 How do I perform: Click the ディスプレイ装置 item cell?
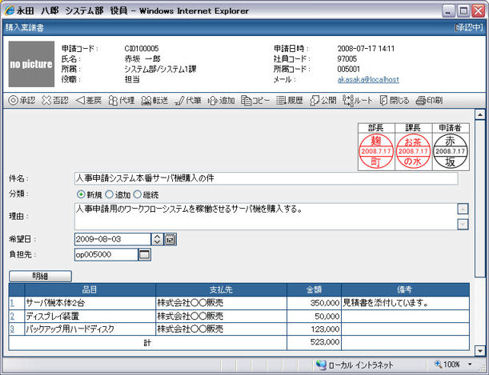pyautogui.click(x=90, y=316)
